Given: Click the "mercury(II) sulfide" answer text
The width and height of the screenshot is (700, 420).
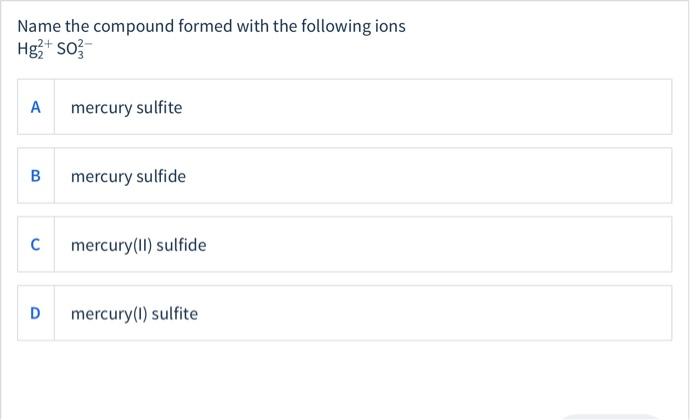Looking at the screenshot, I should coord(138,245).
